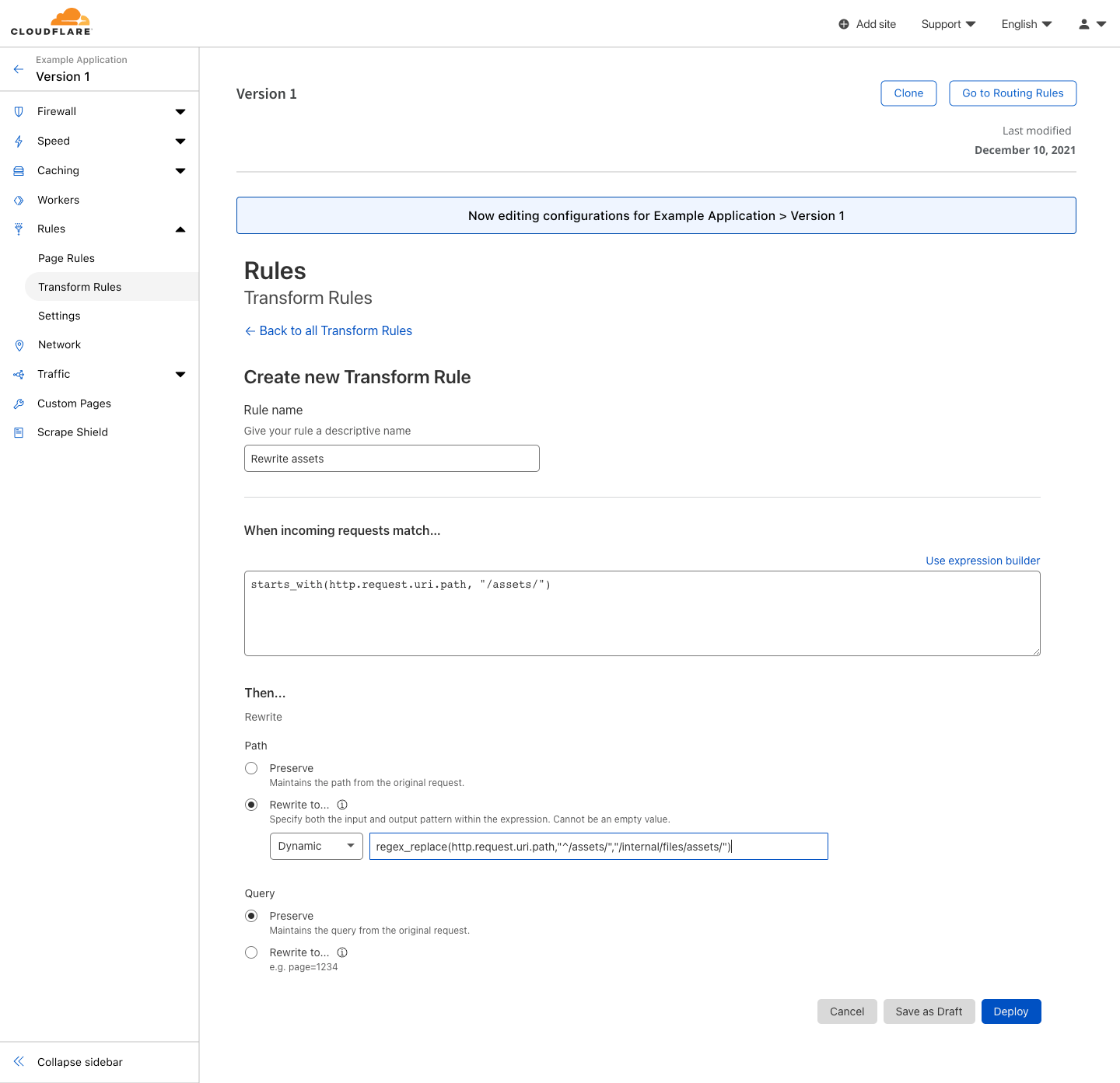The height and width of the screenshot is (1083, 1120).
Task: Open Settings under Rules menu
Action: point(59,316)
